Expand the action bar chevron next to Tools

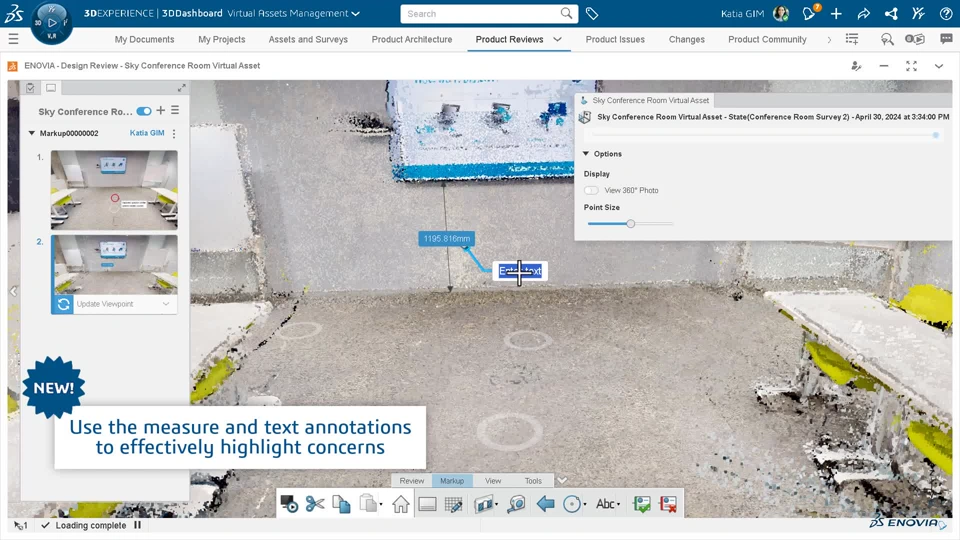(562, 481)
